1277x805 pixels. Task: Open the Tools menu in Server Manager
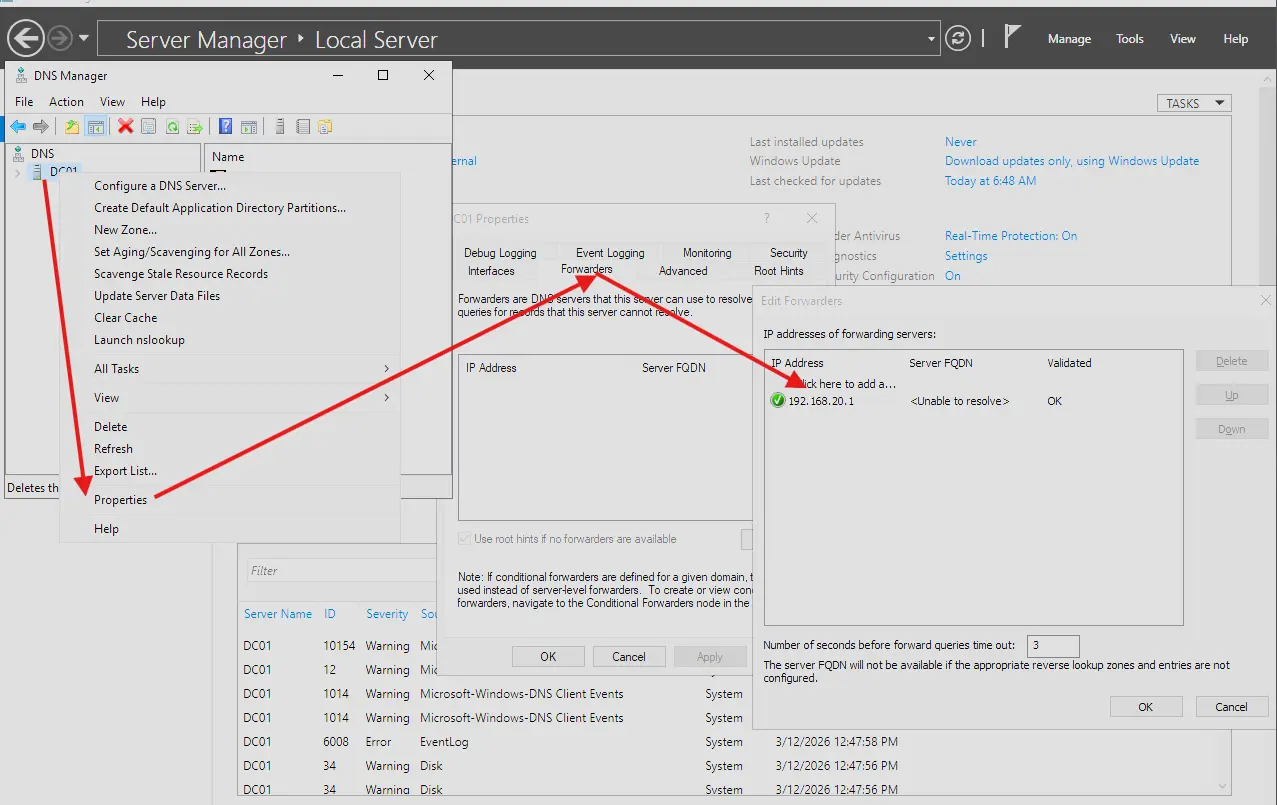click(1130, 39)
